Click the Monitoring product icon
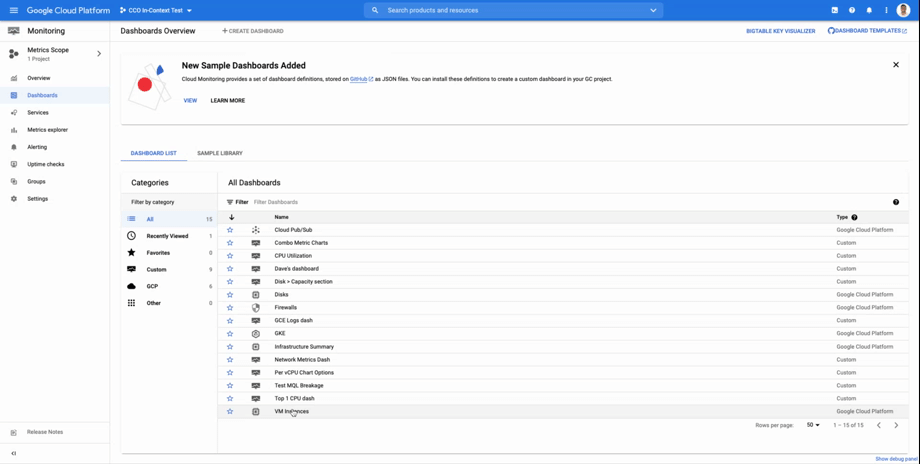 pos(13,31)
